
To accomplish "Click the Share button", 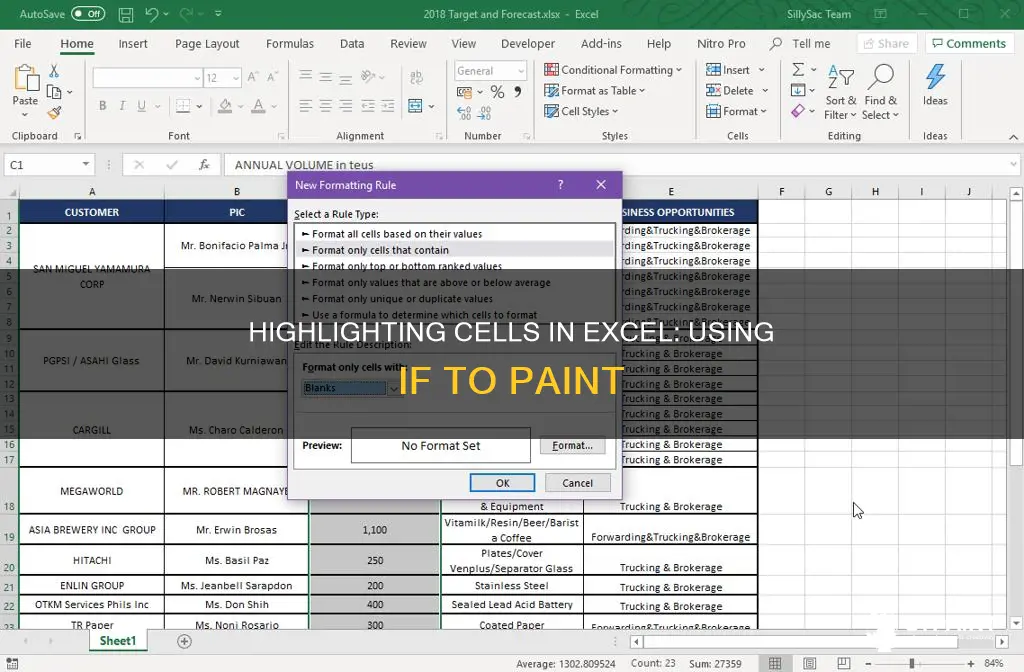I will point(886,44).
